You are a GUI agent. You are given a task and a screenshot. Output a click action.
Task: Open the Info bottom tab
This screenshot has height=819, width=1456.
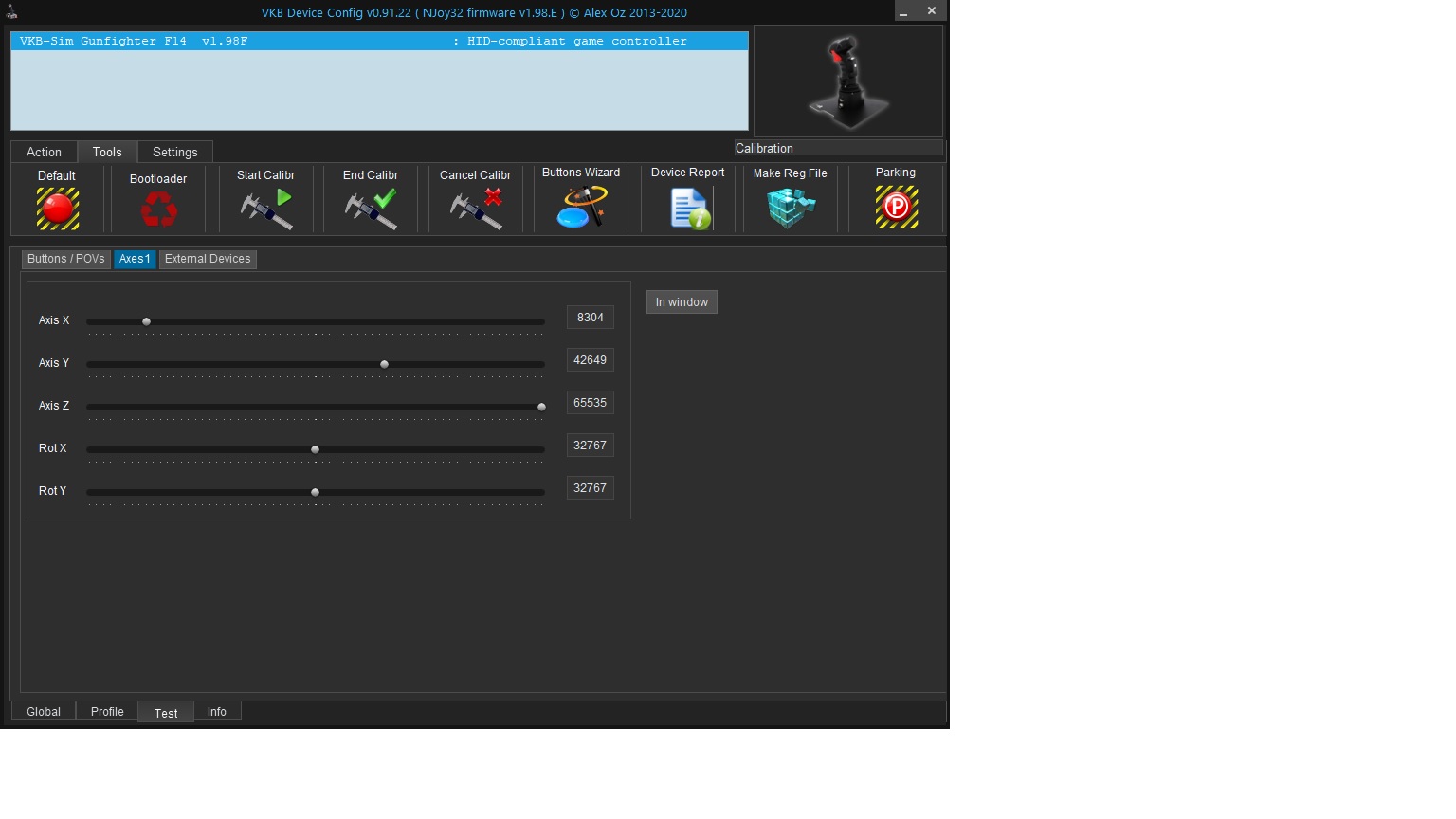click(217, 712)
